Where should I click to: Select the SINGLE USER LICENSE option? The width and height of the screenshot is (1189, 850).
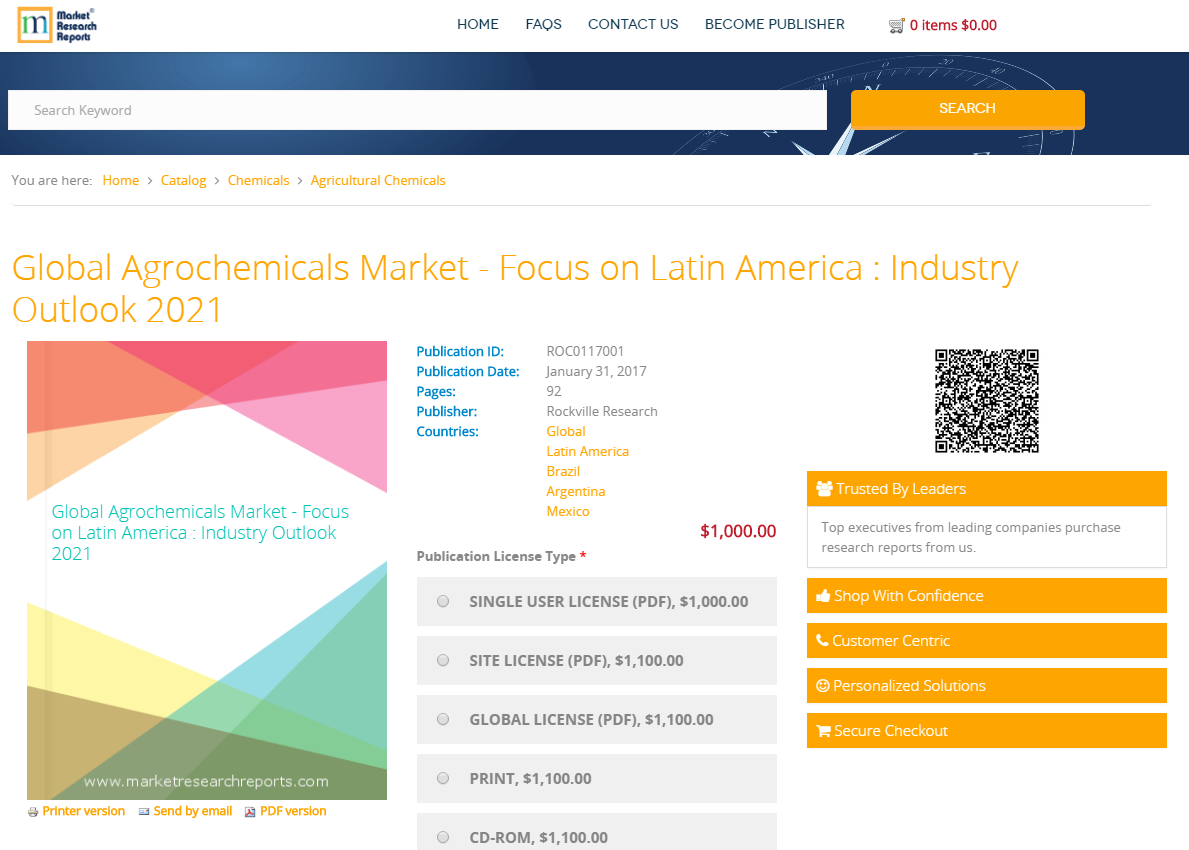pyautogui.click(x=443, y=601)
